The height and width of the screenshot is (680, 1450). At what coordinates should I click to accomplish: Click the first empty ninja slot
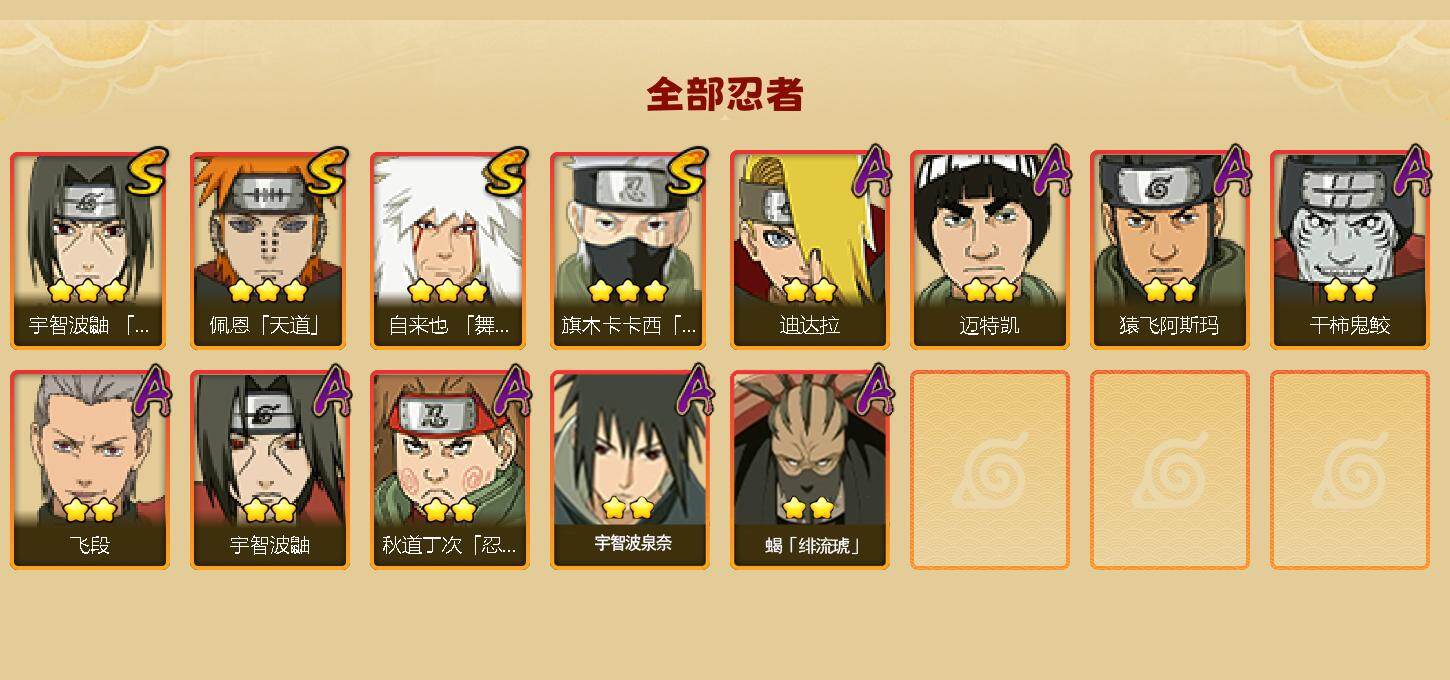point(990,470)
